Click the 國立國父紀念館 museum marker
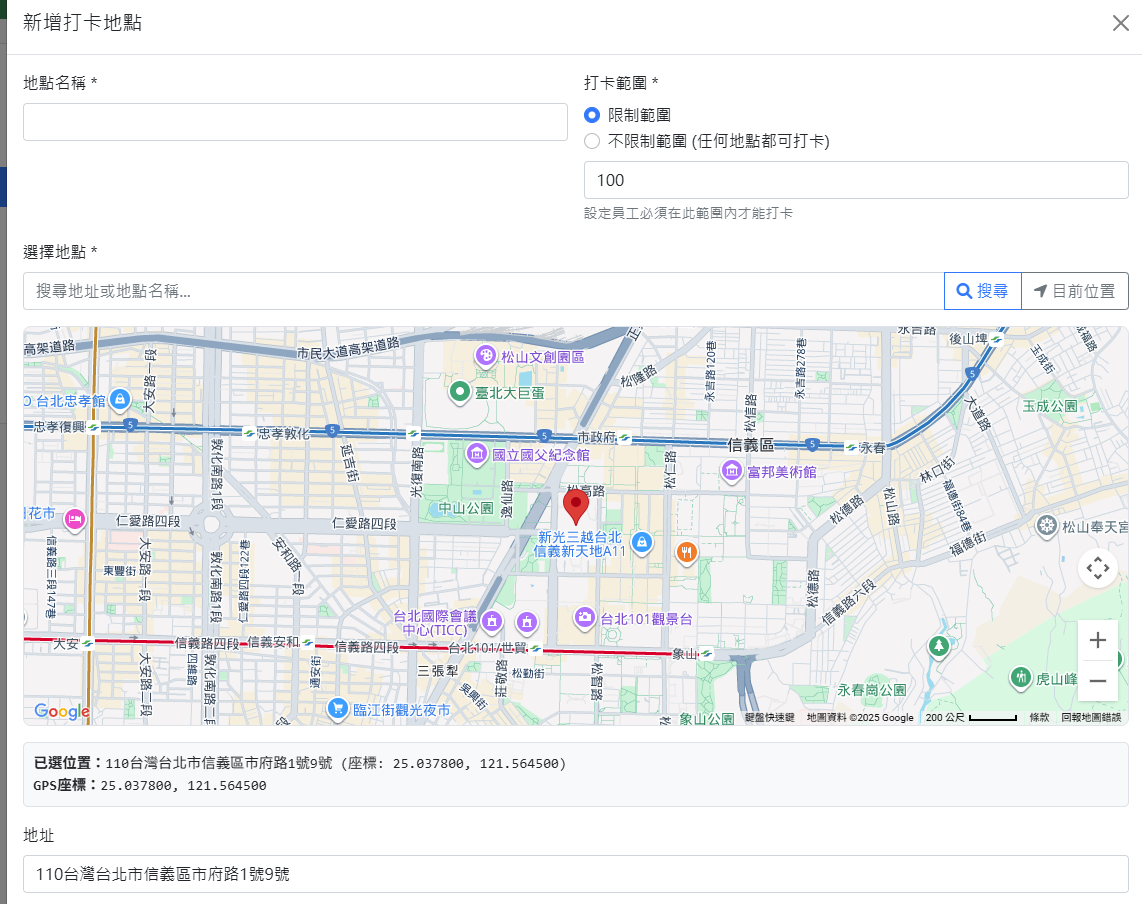This screenshot has width=1142, height=904. (x=476, y=454)
